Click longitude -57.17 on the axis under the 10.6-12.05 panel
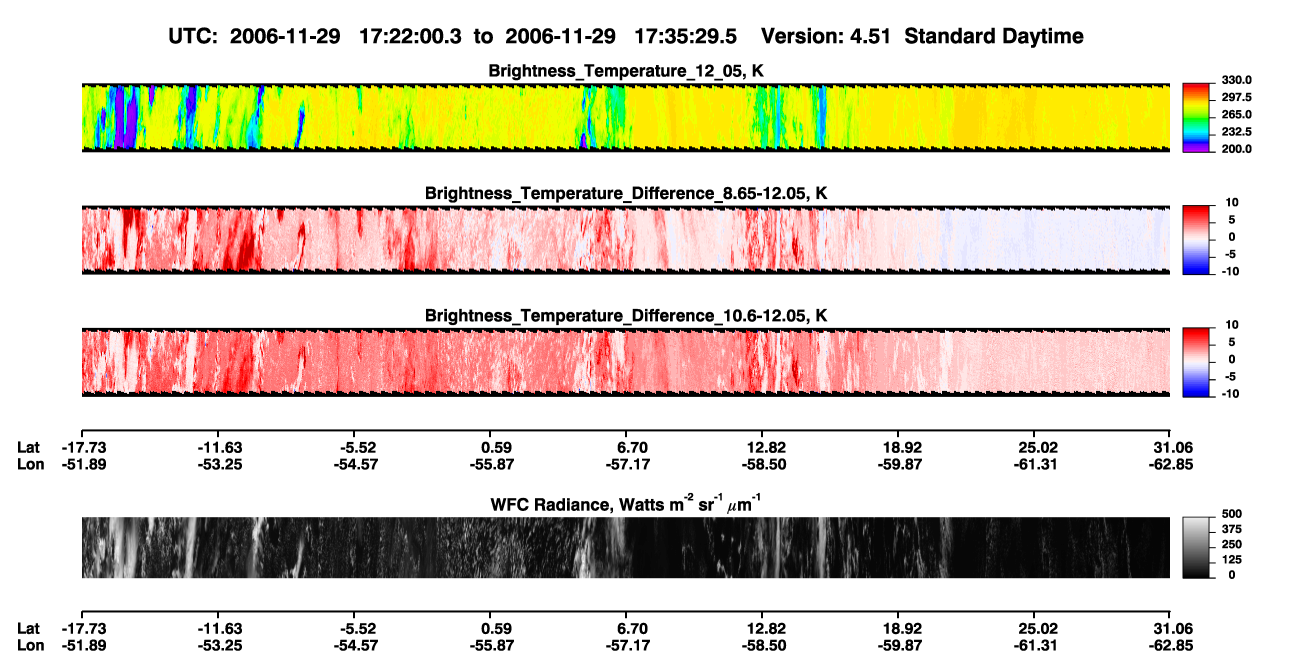Screen dimensions: 1300x667 [x=626, y=465]
